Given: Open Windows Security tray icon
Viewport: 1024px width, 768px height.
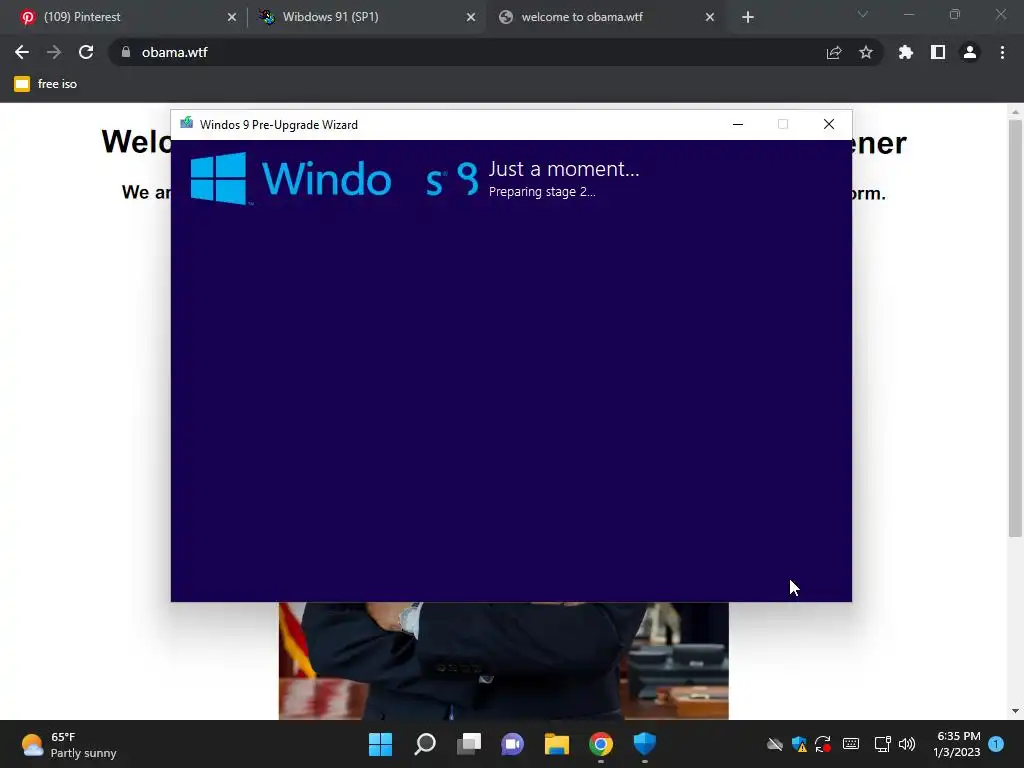Looking at the screenshot, I should (x=799, y=744).
